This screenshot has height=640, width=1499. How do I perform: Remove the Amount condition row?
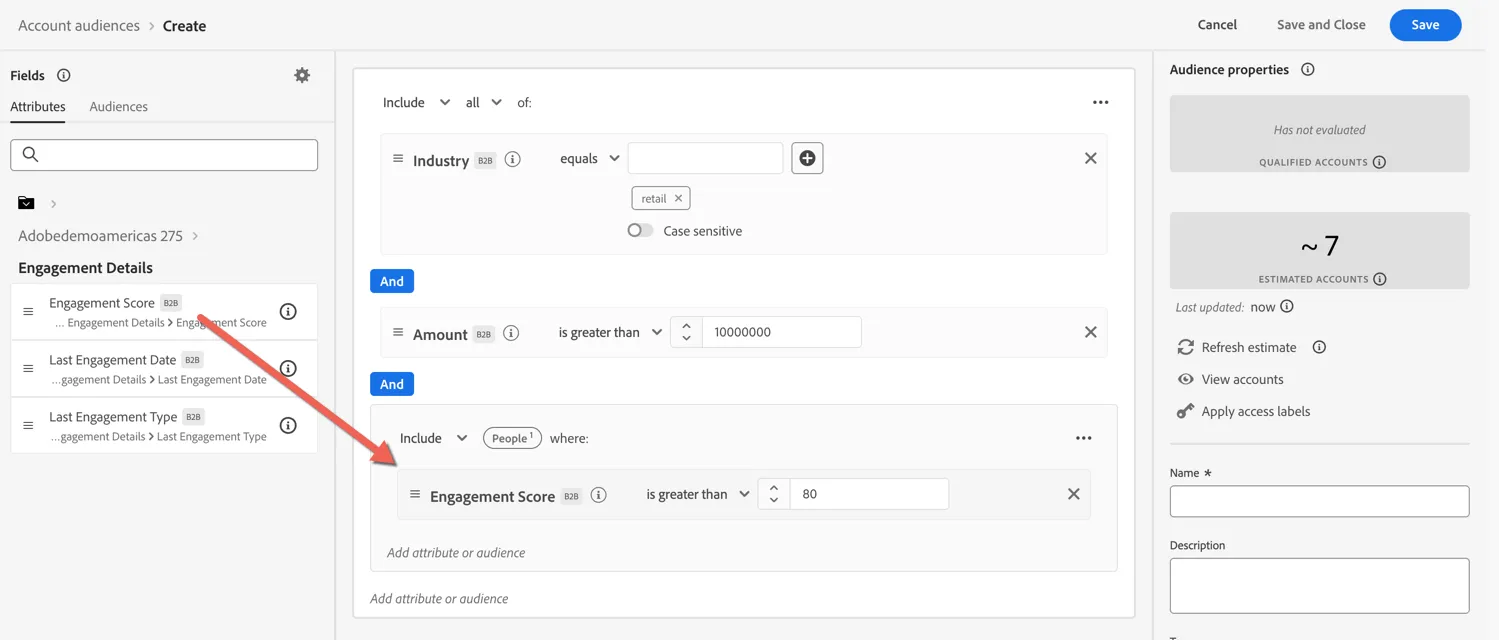tap(1091, 332)
